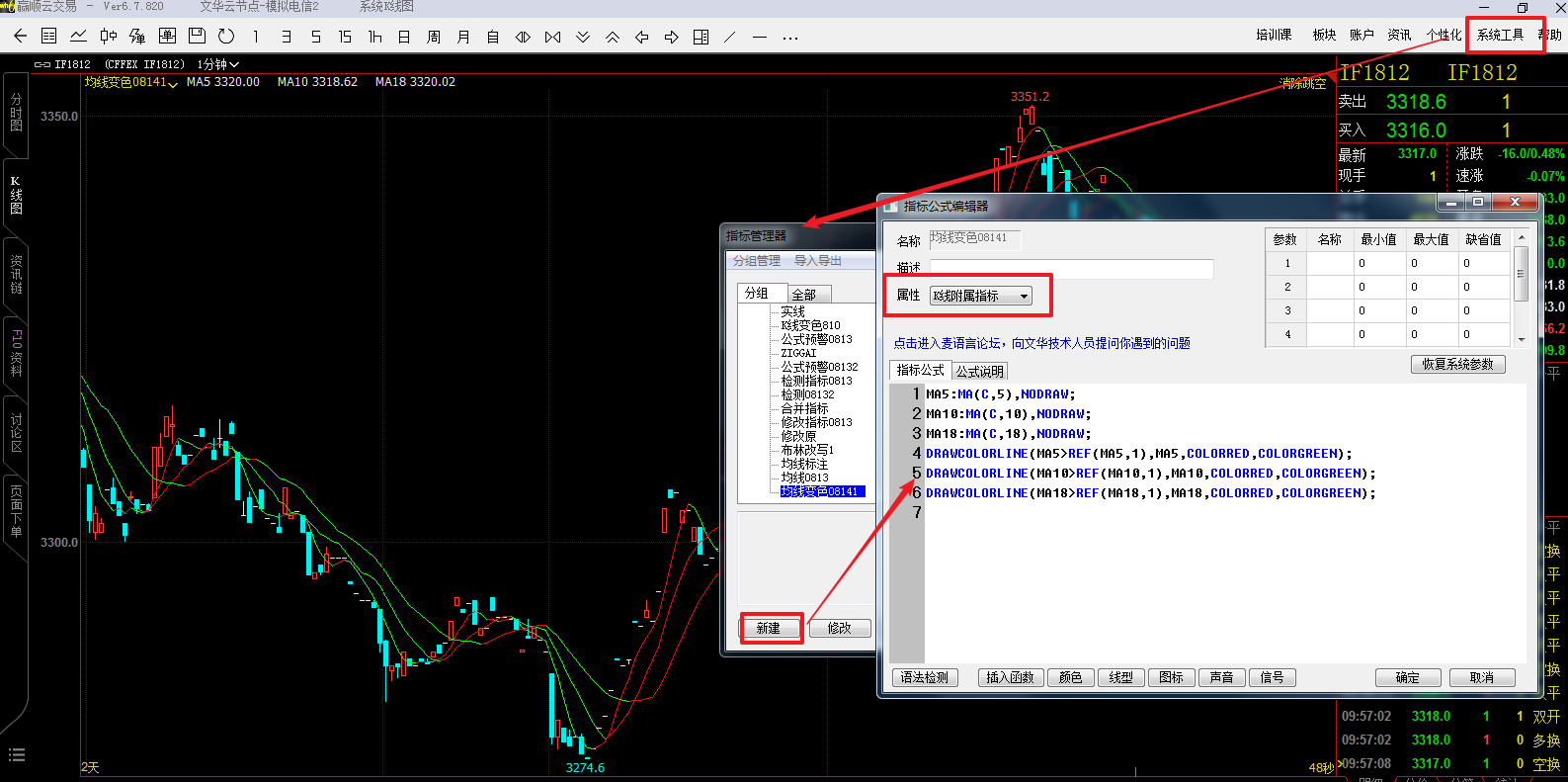Click the split-panel layout icon
This screenshot has height=782, width=1568.
[x=701, y=37]
